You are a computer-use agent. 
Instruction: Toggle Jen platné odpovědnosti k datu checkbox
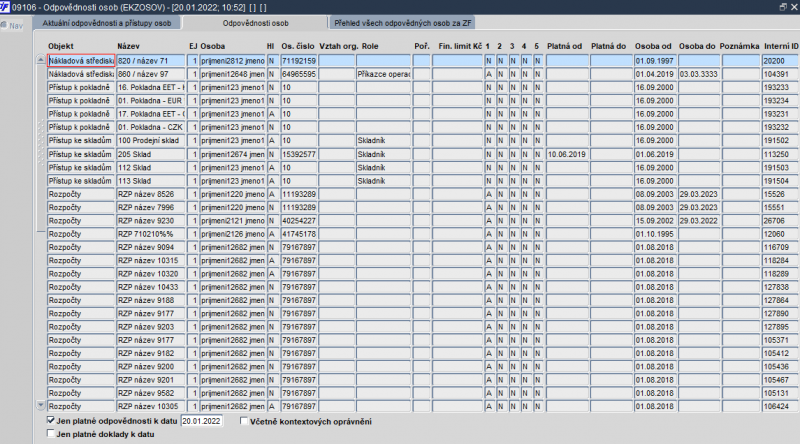point(51,421)
